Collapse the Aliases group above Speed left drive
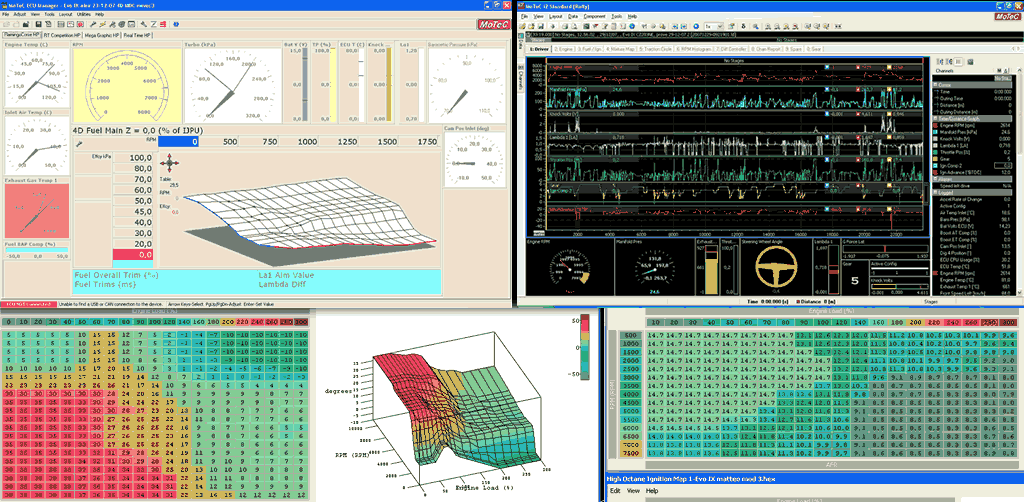Image resolution: width=1024 pixels, height=502 pixels. point(935,179)
